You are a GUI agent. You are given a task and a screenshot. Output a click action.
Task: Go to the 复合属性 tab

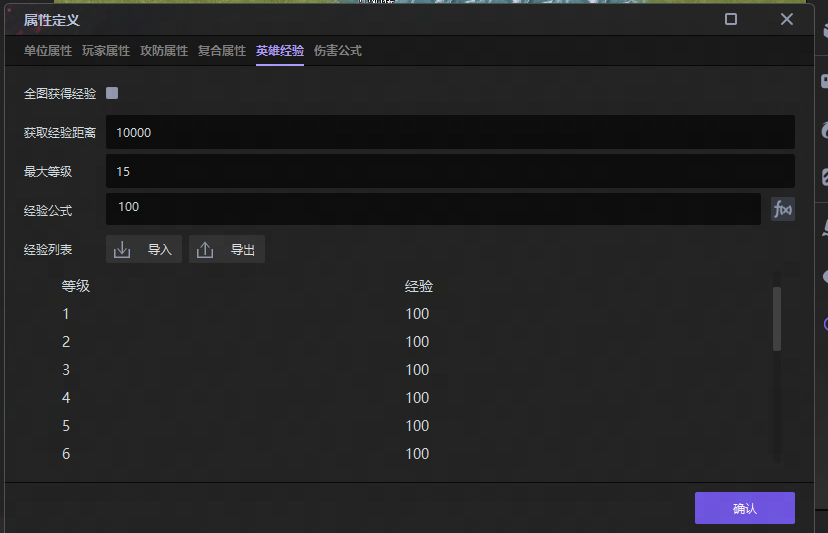pyautogui.click(x=222, y=51)
